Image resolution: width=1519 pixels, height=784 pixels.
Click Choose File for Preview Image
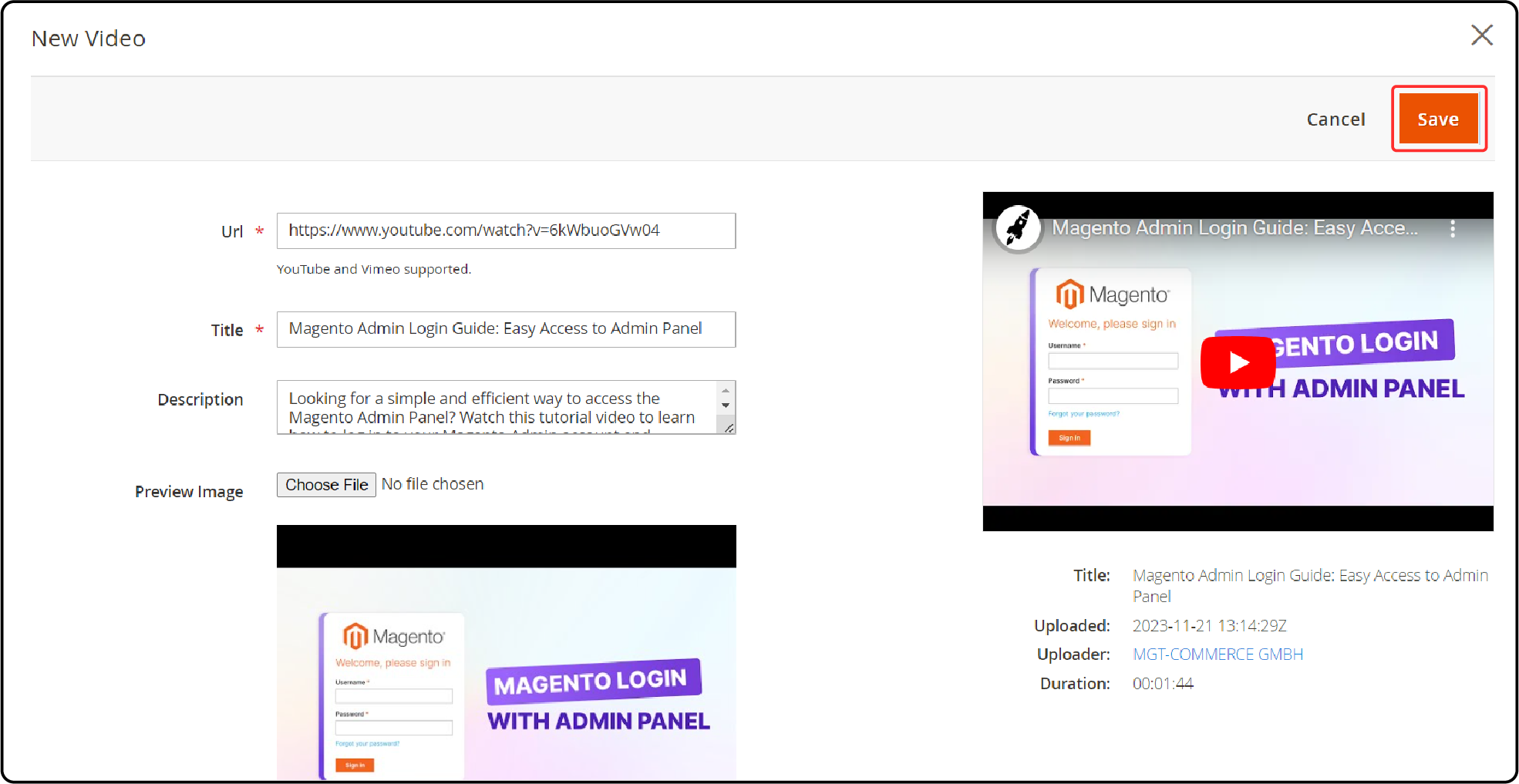[x=326, y=484]
